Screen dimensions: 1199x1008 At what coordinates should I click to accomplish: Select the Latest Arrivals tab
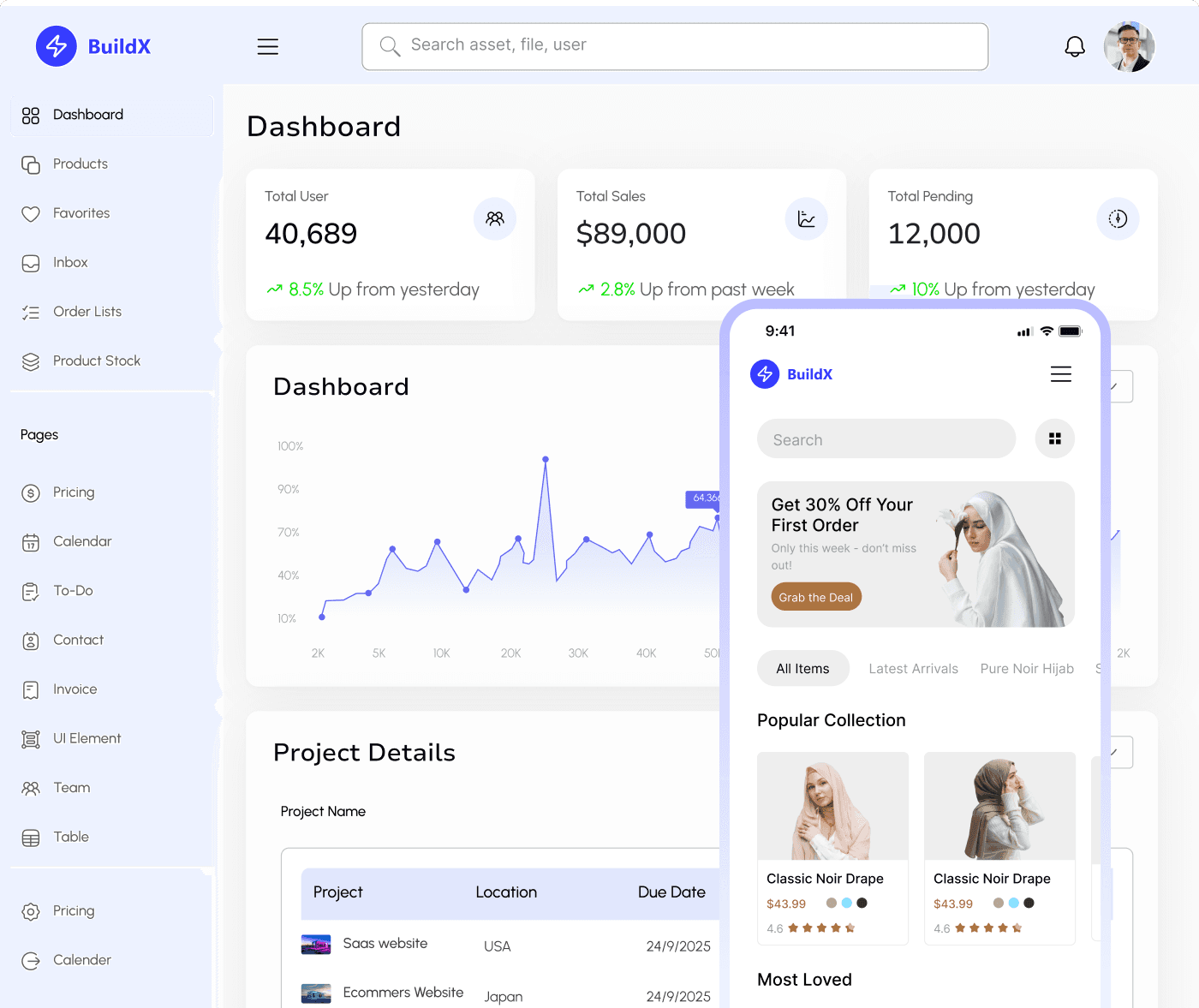tap(913, 669)
